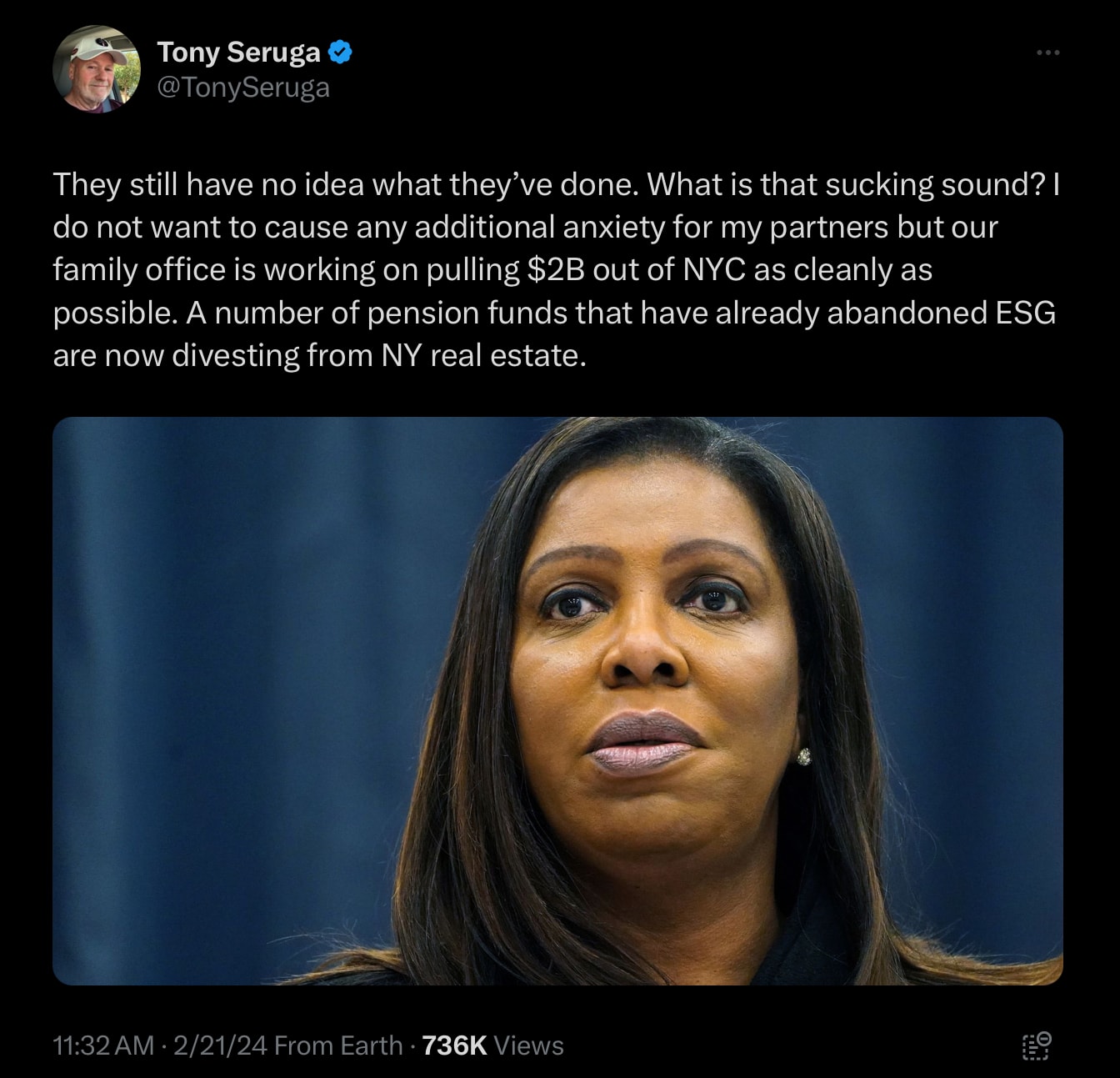Open the three-dot more options menu
Screen dimensions: 1120x1078
[x=1047, y=53]
